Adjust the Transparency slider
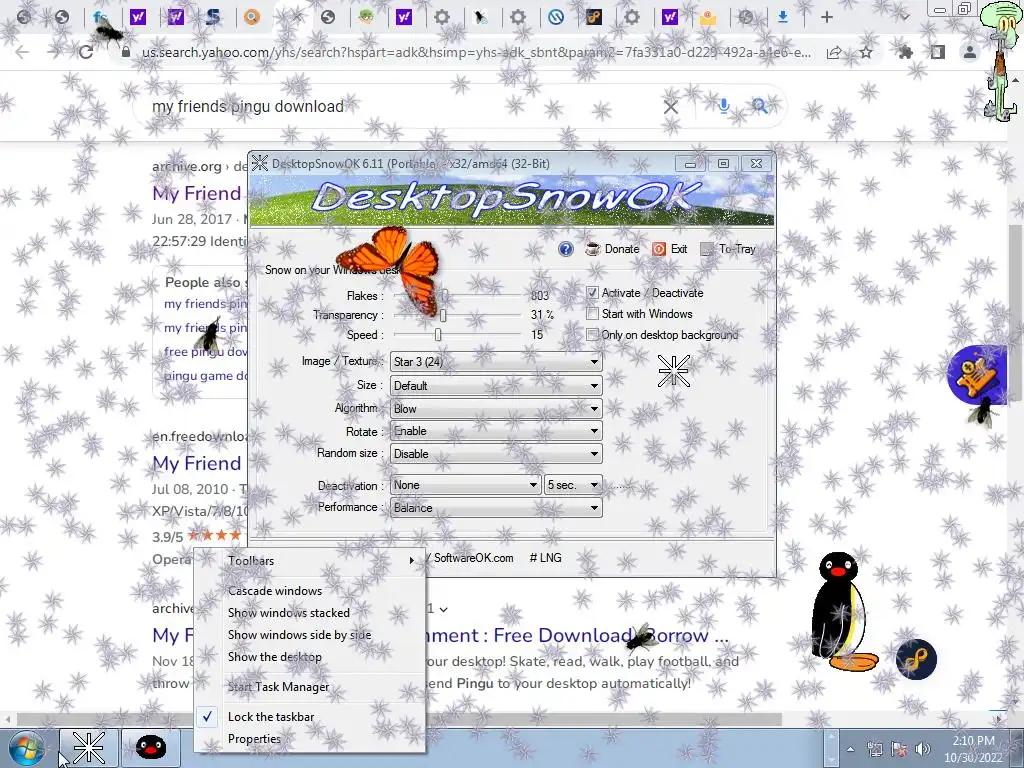 pyautogui.click(x=443, y=315)
